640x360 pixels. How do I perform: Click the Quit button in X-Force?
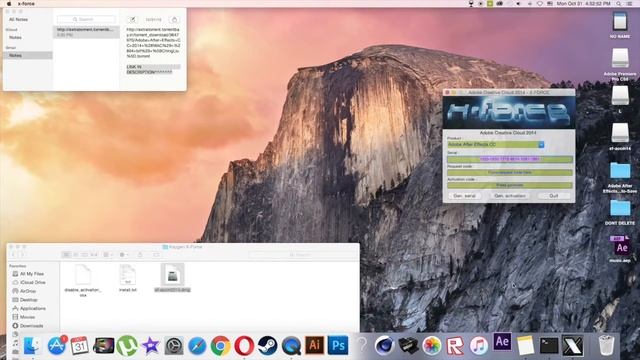click(x=553, y=196)
